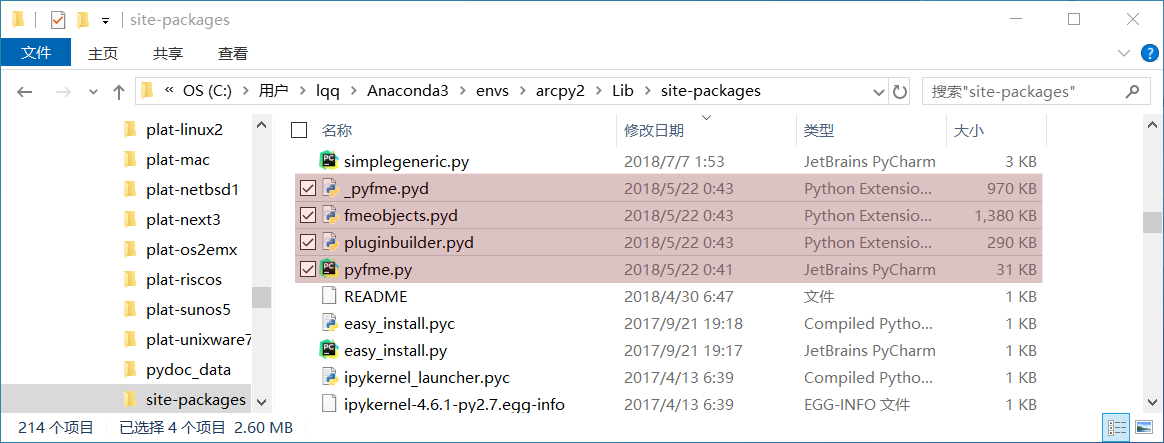Click the details view icon in status bar
The width and height of the screenshot is (1164, 443).
point(1116,427)
